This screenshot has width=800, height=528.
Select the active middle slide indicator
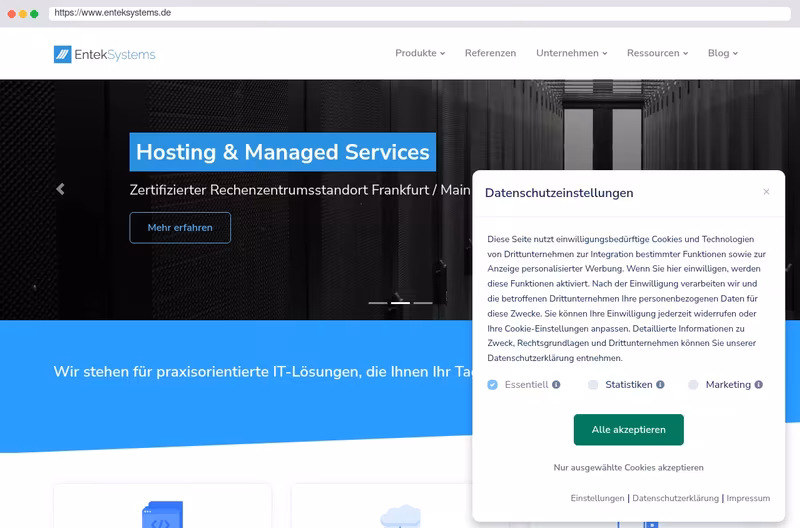401,303
